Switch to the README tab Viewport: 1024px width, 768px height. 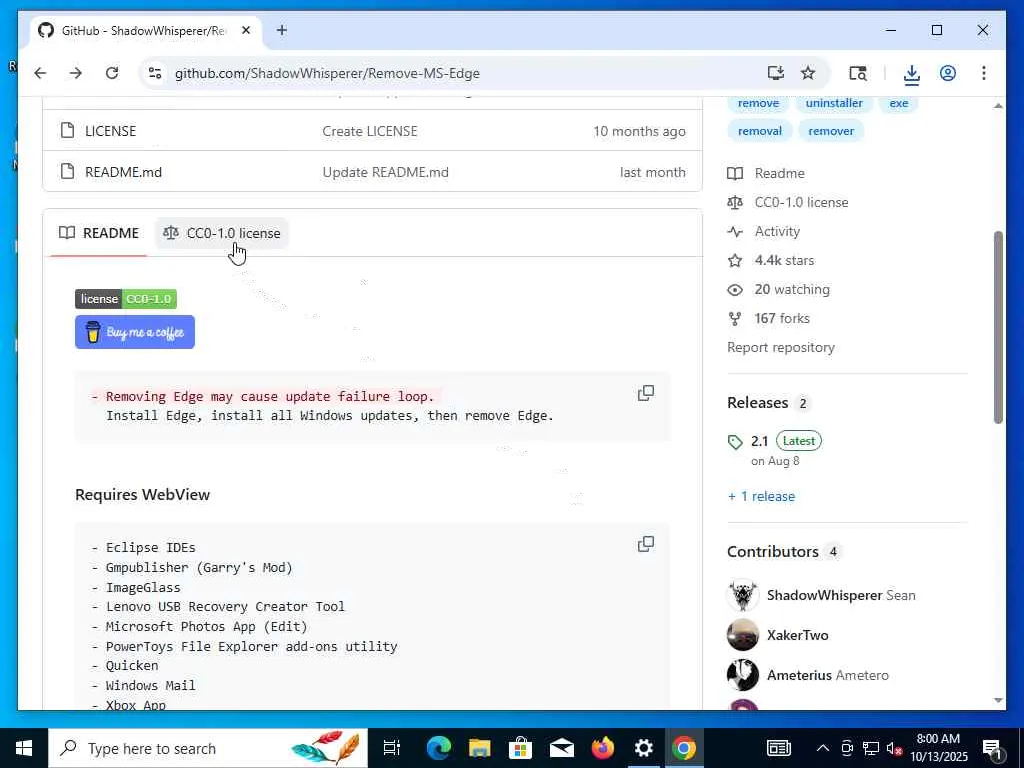tap(99, 233)
